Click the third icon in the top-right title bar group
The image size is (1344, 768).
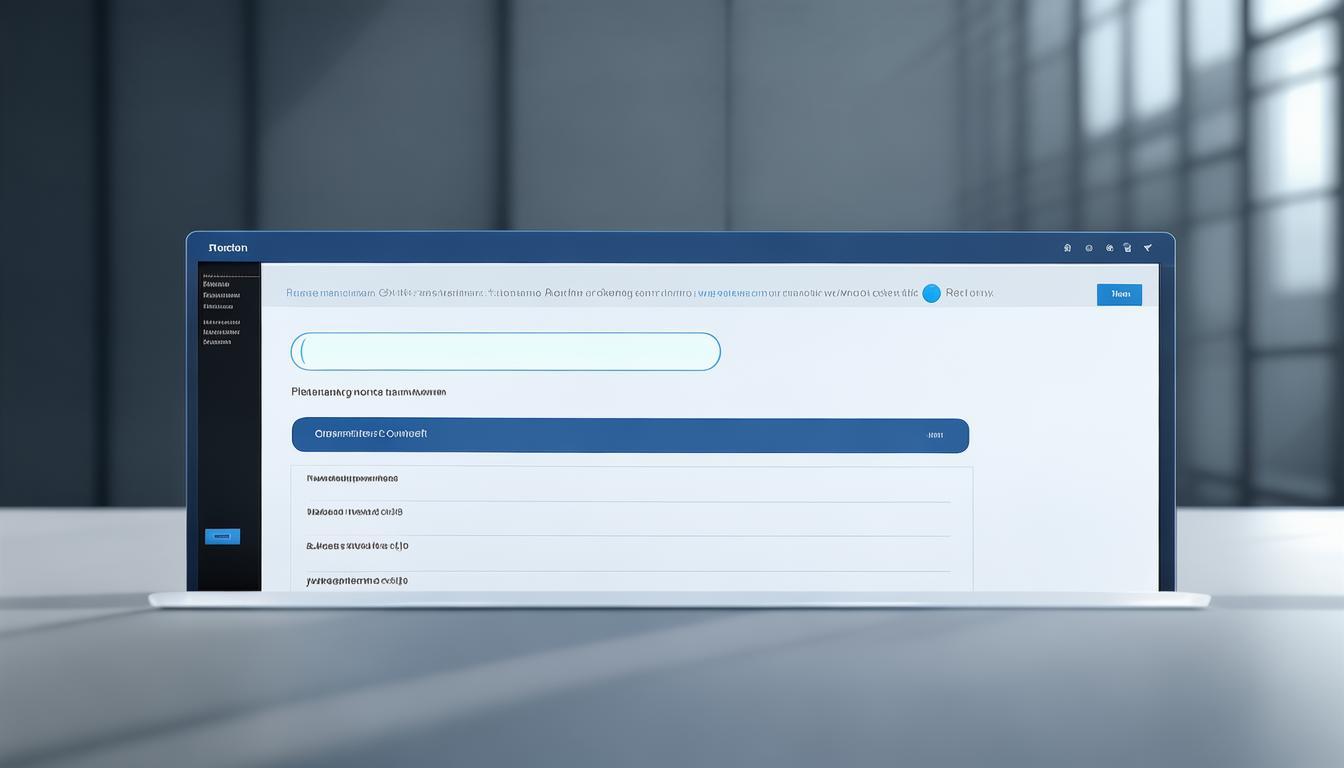pyautogui.click(x=1108, y=248)
